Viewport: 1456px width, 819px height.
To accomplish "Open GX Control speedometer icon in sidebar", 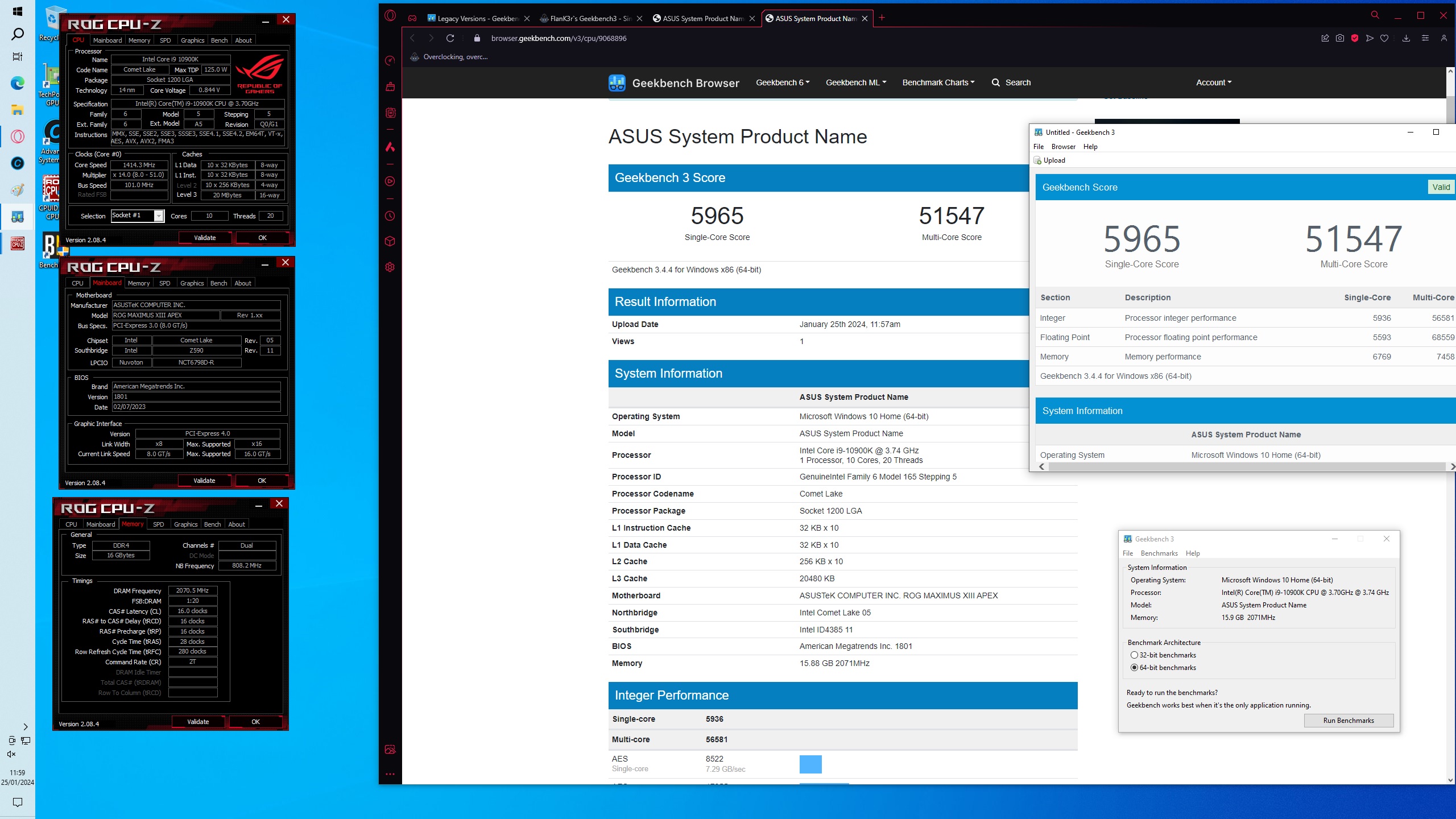I will 390,60.
